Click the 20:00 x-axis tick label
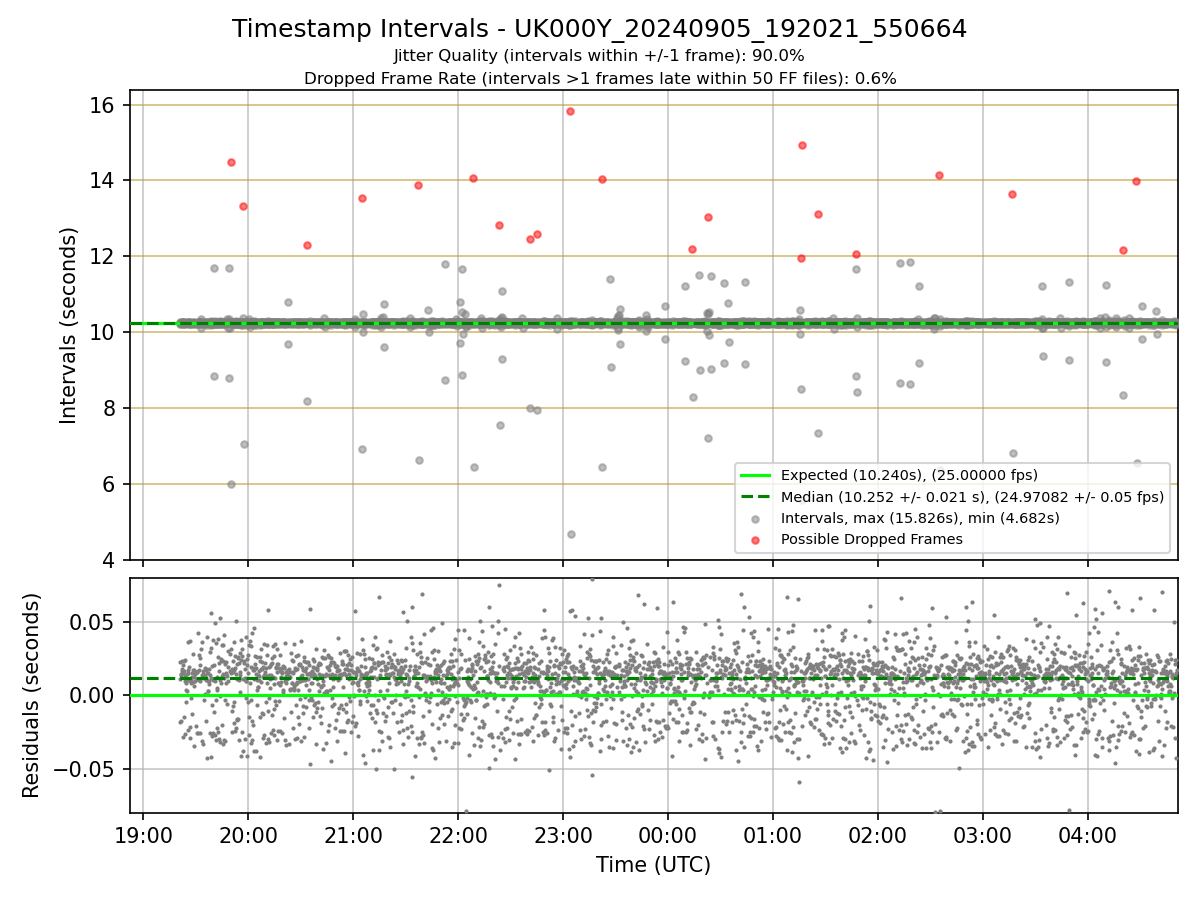 click(248, 836)
